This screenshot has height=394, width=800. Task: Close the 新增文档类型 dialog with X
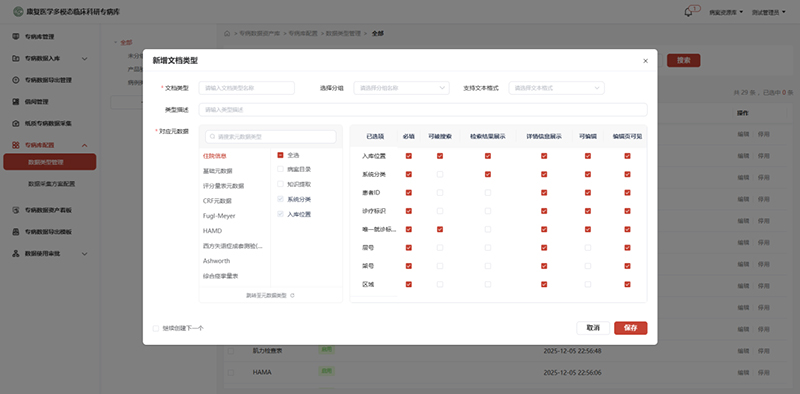645,61
